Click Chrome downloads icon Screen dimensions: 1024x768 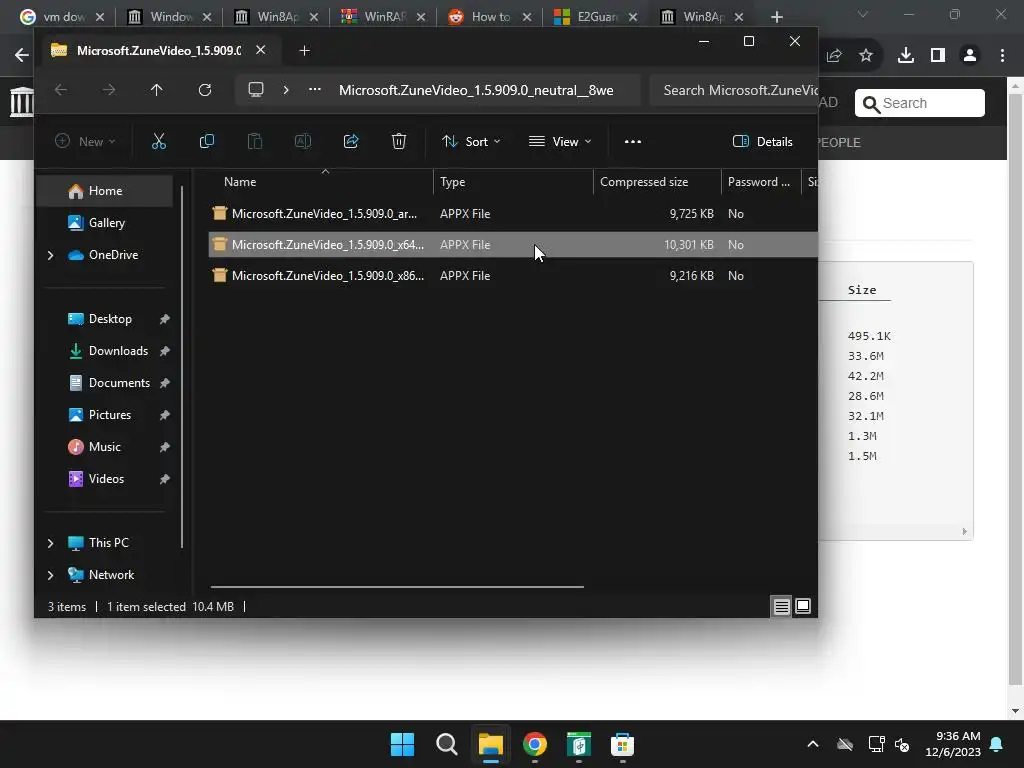coord(906,56)
